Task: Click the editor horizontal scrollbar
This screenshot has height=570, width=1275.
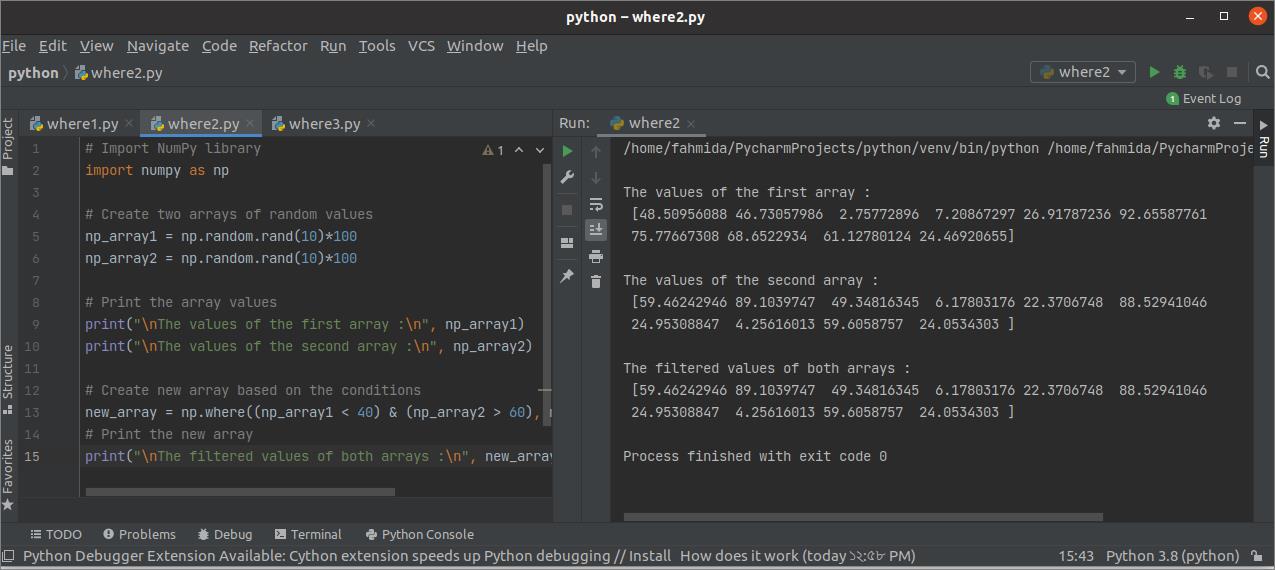Action: 240,492
